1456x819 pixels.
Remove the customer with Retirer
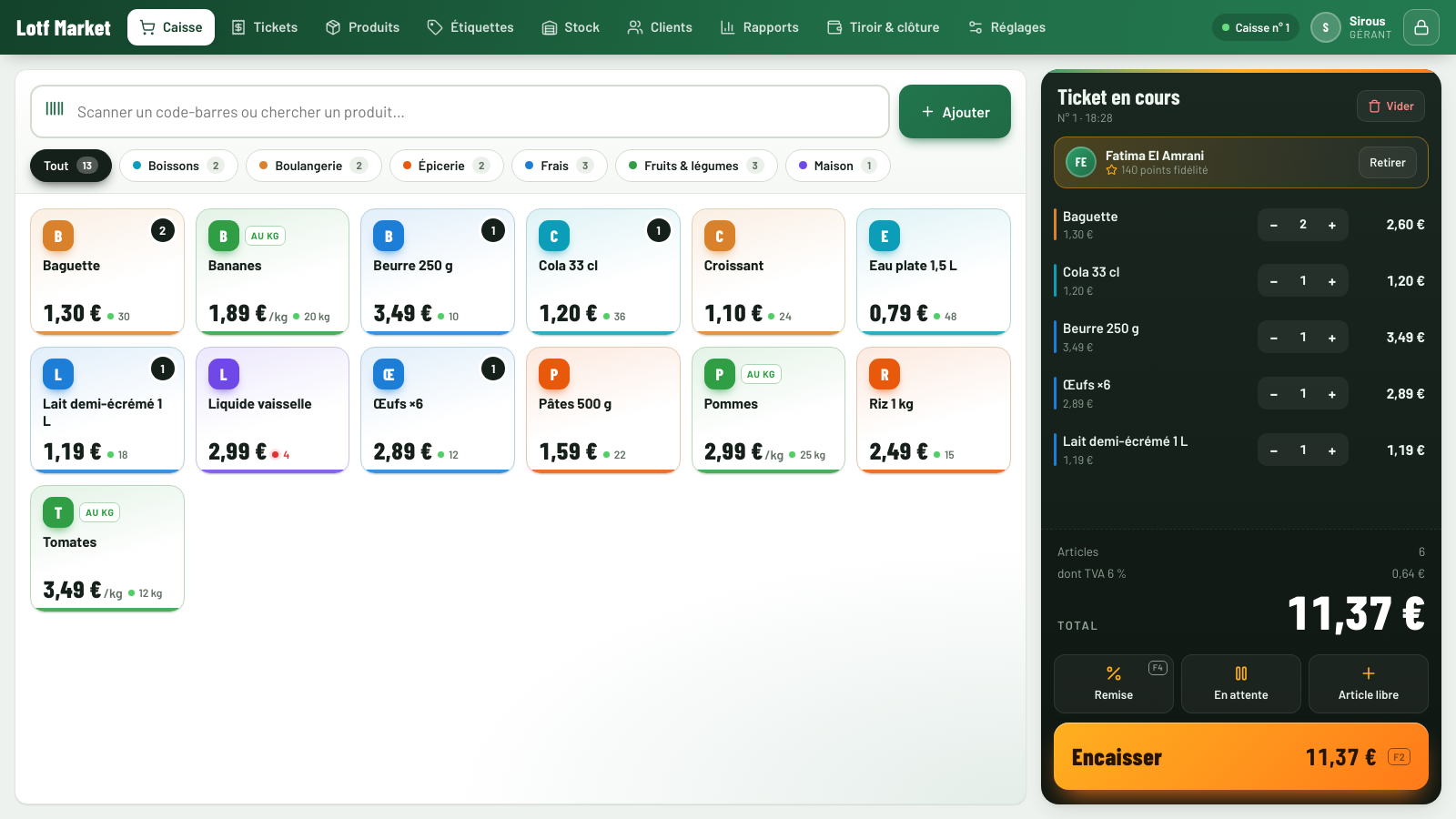tap(1387, 163)
